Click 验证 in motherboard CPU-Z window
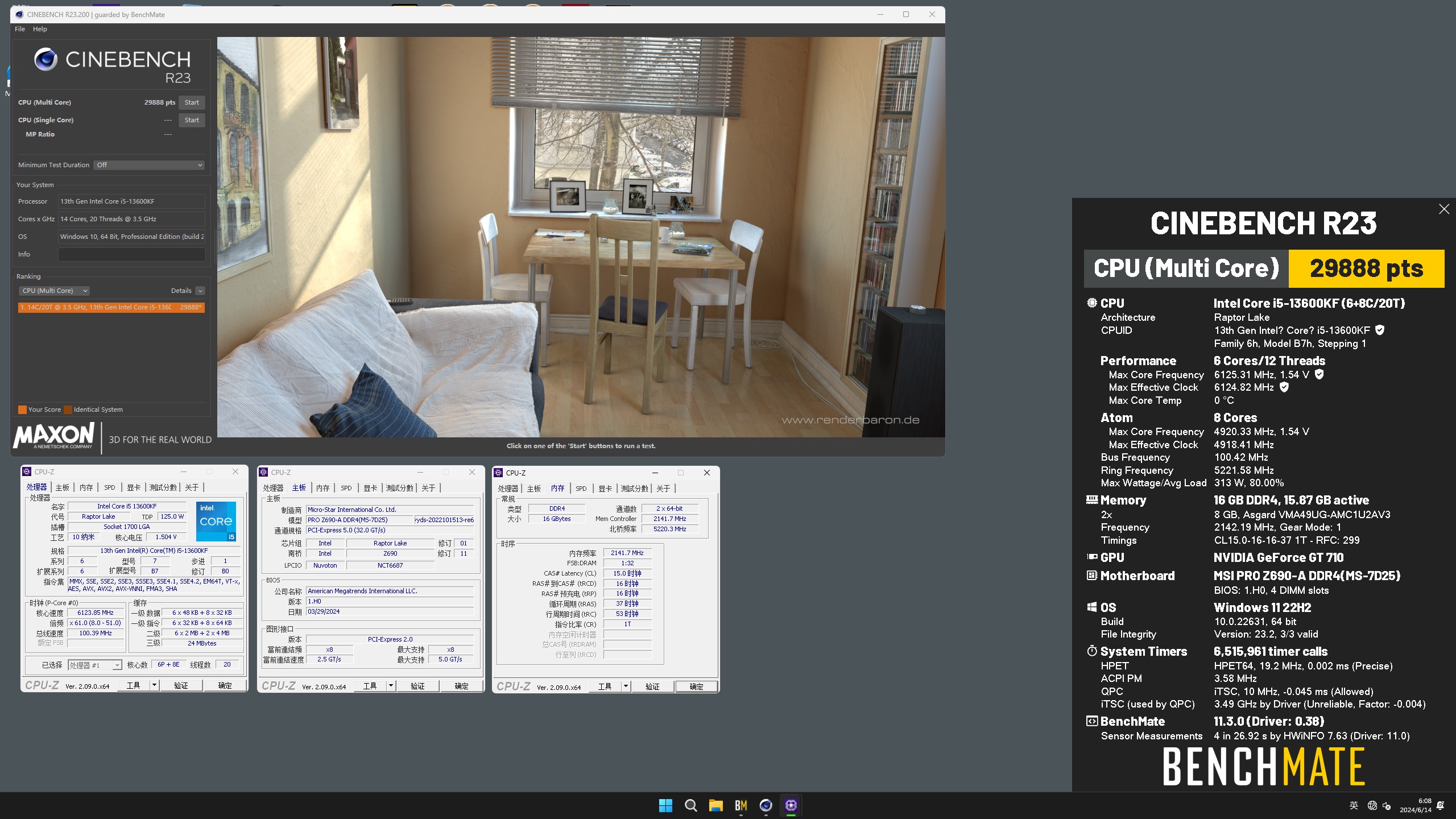This screenshot has width=1456, height=819. 417,686
